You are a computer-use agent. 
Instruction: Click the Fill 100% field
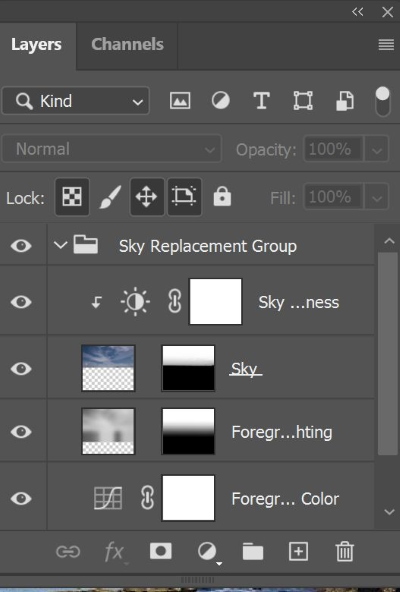pos(334,197)
